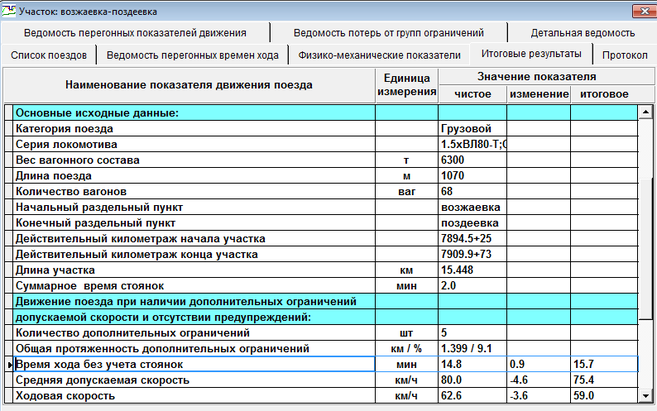Open the Протокол tab
This screenshot has height=411, width=657.
[x=624, y=55]
